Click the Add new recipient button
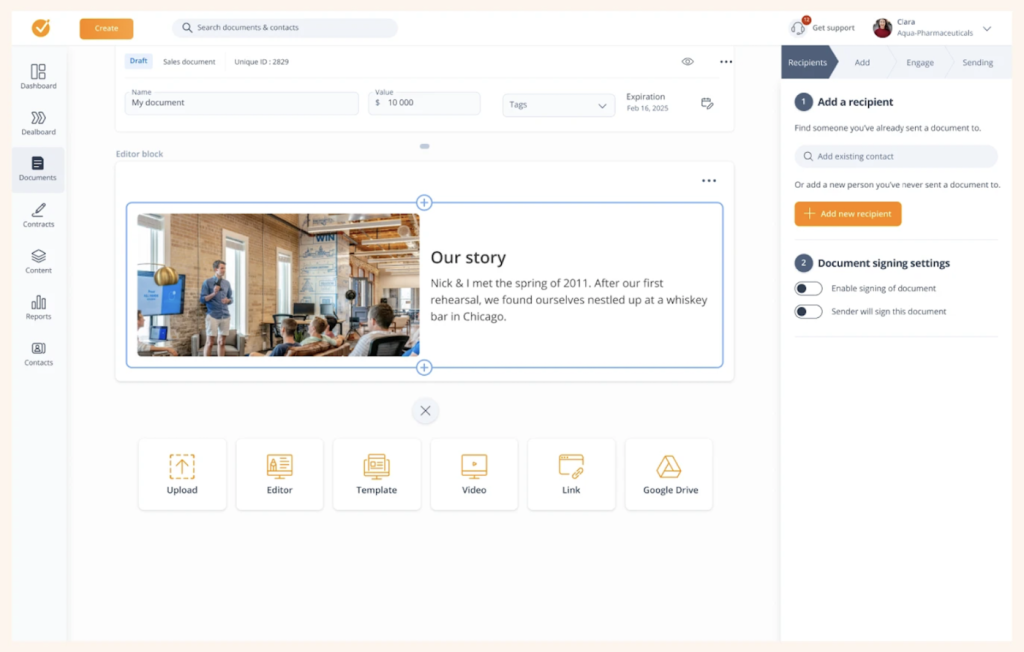Image resolution: width=1024 pixels, height=652 pixels. point(848,214)
